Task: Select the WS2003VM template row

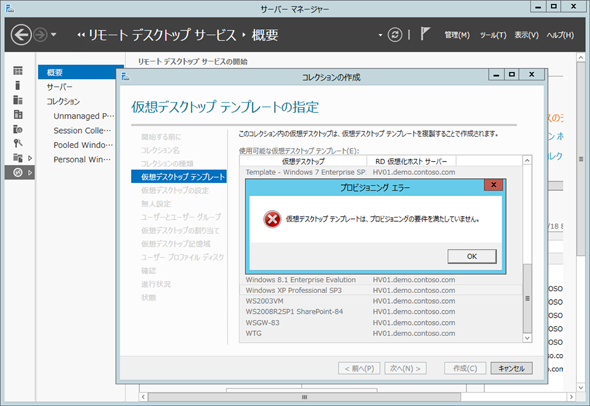Action: point(381,301)
